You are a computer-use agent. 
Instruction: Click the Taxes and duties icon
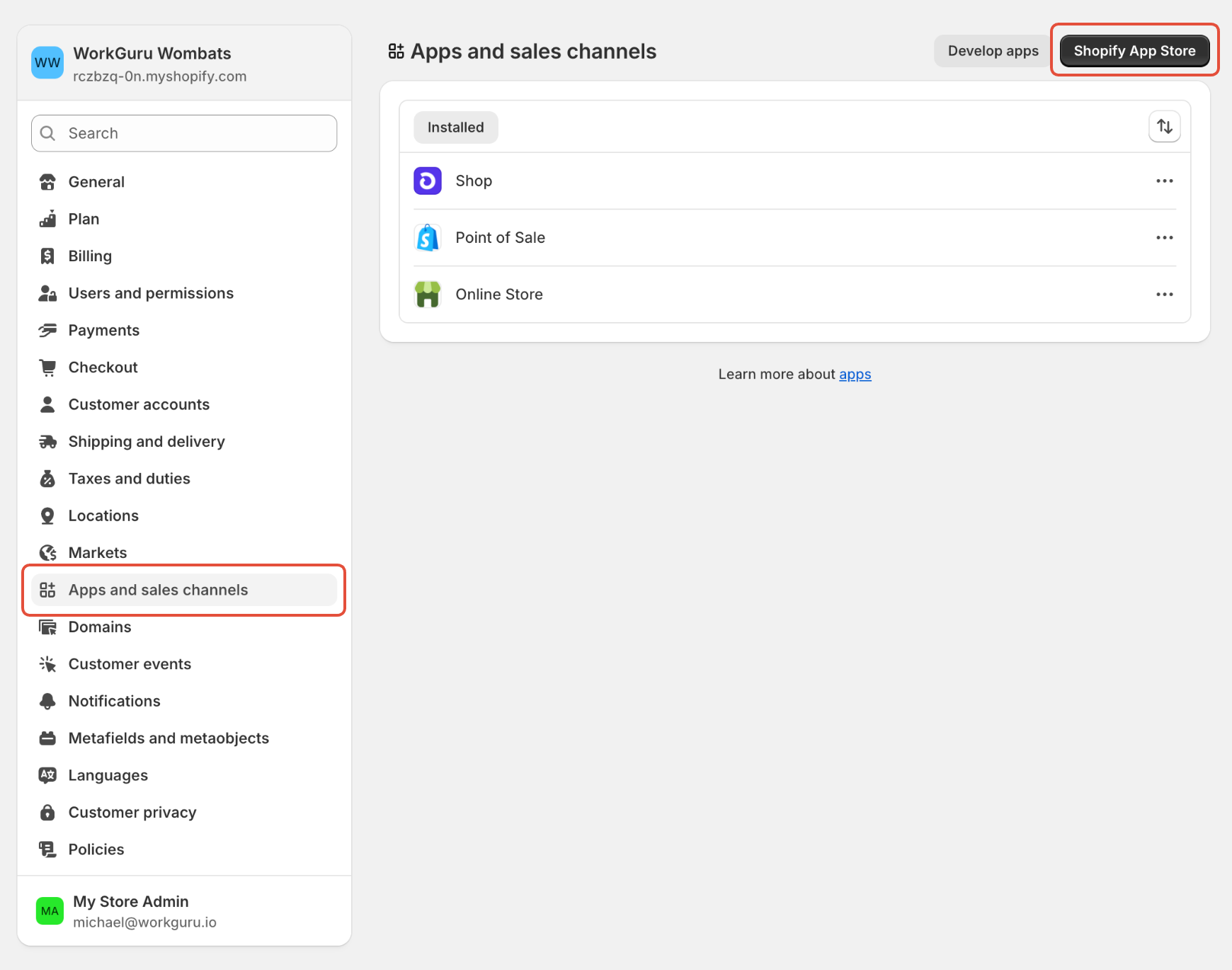[x=47, y=479]
